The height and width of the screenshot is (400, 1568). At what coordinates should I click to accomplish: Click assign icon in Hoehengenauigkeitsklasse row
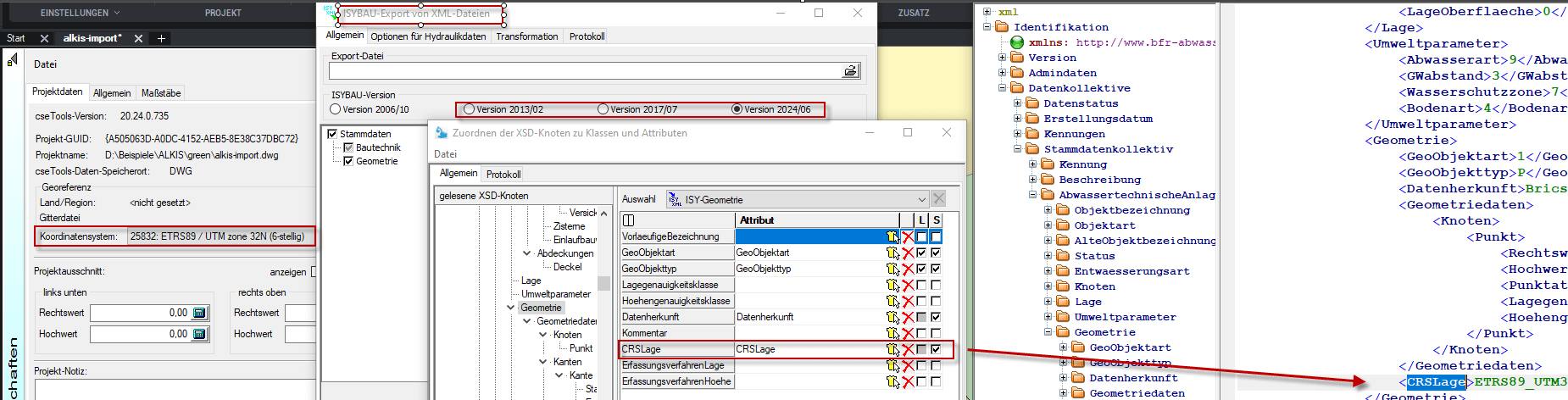[x=892, y=302]
